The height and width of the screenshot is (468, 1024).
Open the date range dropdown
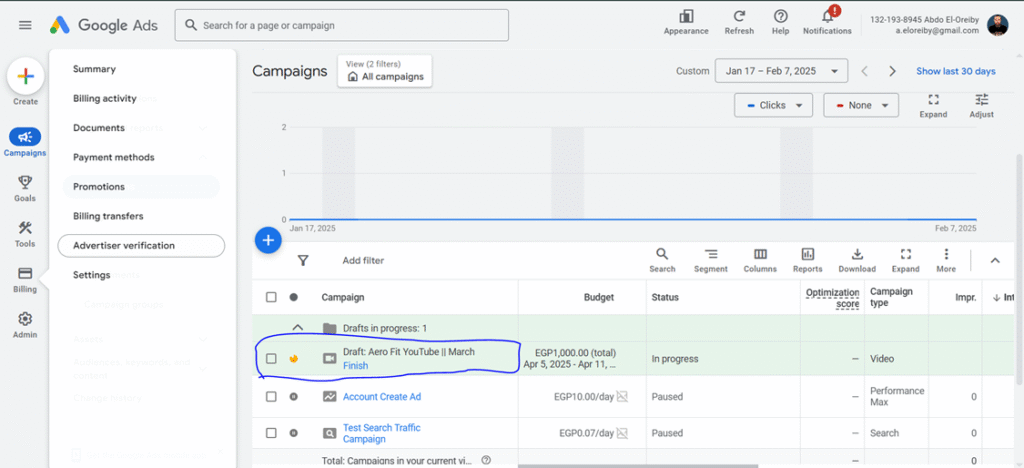(x=782, y=71)
